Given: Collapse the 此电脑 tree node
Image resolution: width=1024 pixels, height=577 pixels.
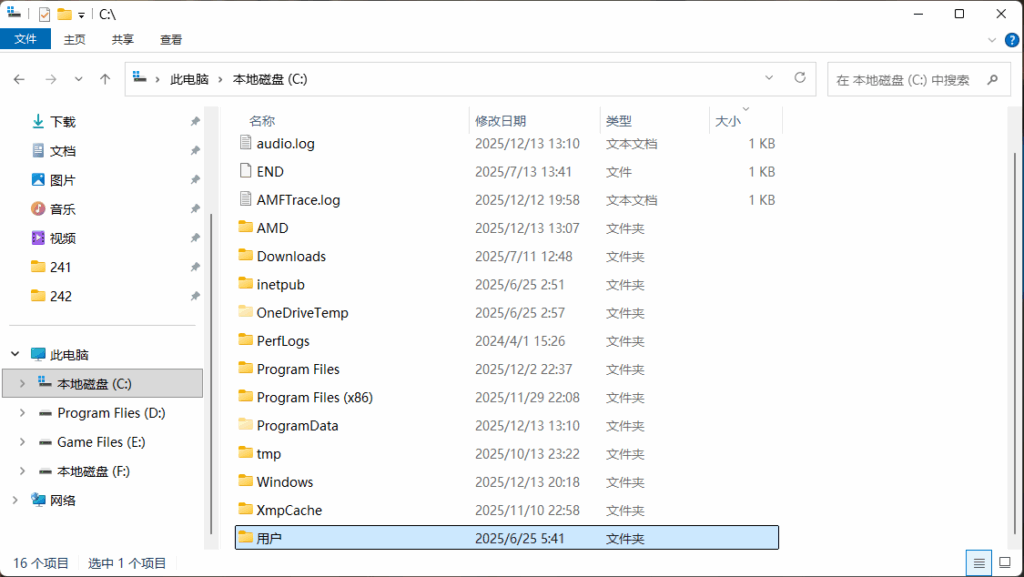Looking at the screenshot, I should (x=15, y=354).
